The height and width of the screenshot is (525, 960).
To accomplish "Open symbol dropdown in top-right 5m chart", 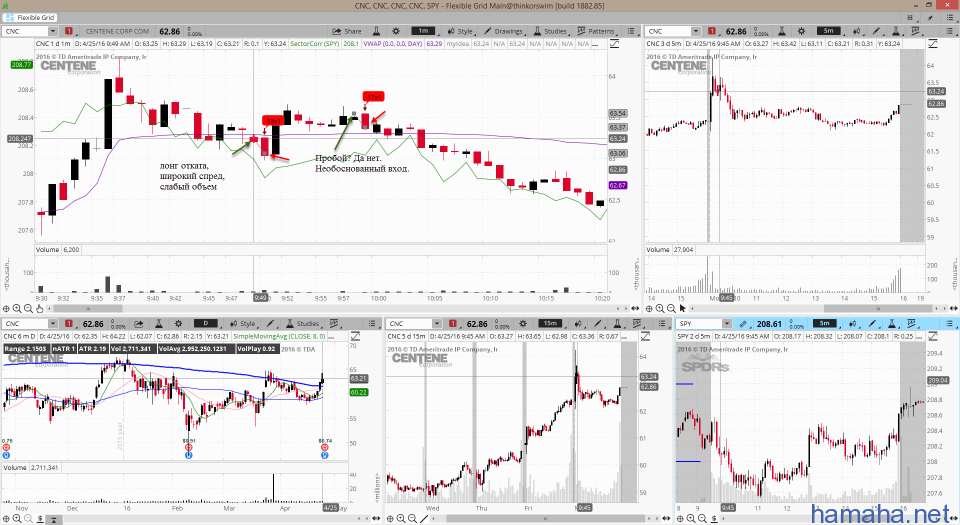I will click(x=696, y=31).
